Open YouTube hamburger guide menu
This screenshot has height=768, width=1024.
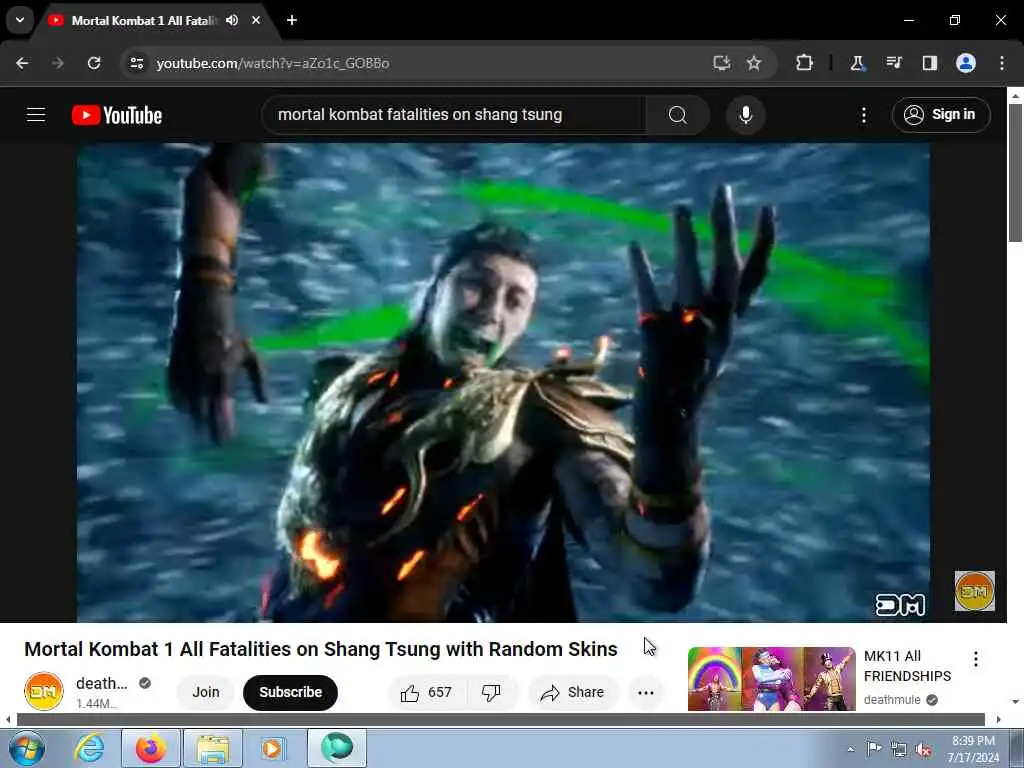pyautogui.click(x=36, y=115)
